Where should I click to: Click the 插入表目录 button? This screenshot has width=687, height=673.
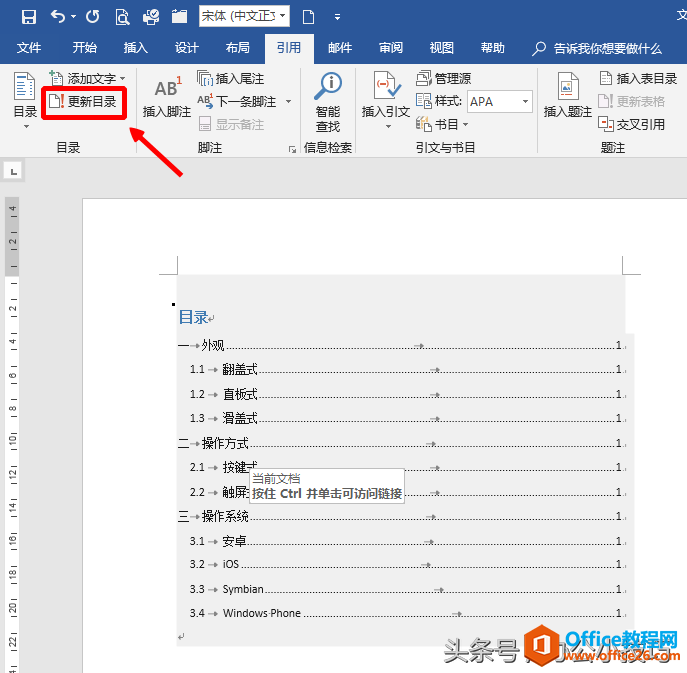point(638,78)
